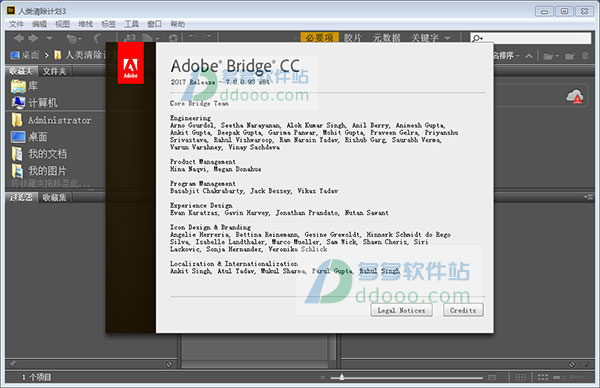
Task: Click the apply checkmark in metadata panel footer
Action: 587,364
